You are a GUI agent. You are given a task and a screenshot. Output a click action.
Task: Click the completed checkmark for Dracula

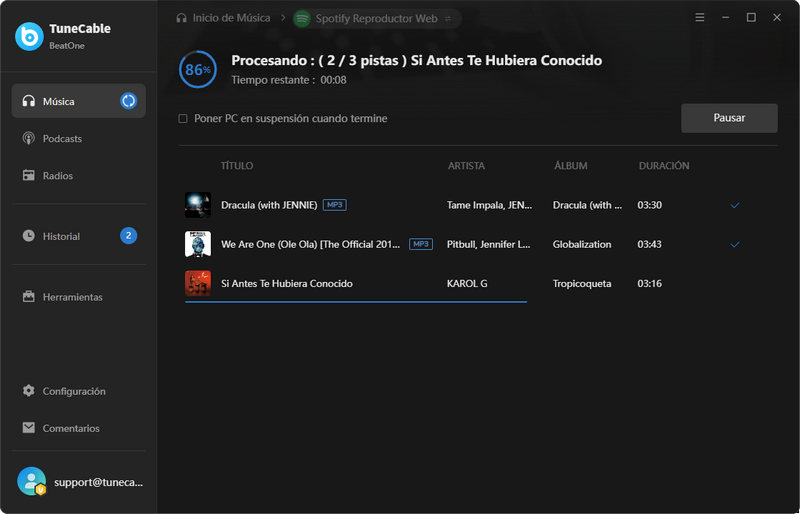(735, 205)
